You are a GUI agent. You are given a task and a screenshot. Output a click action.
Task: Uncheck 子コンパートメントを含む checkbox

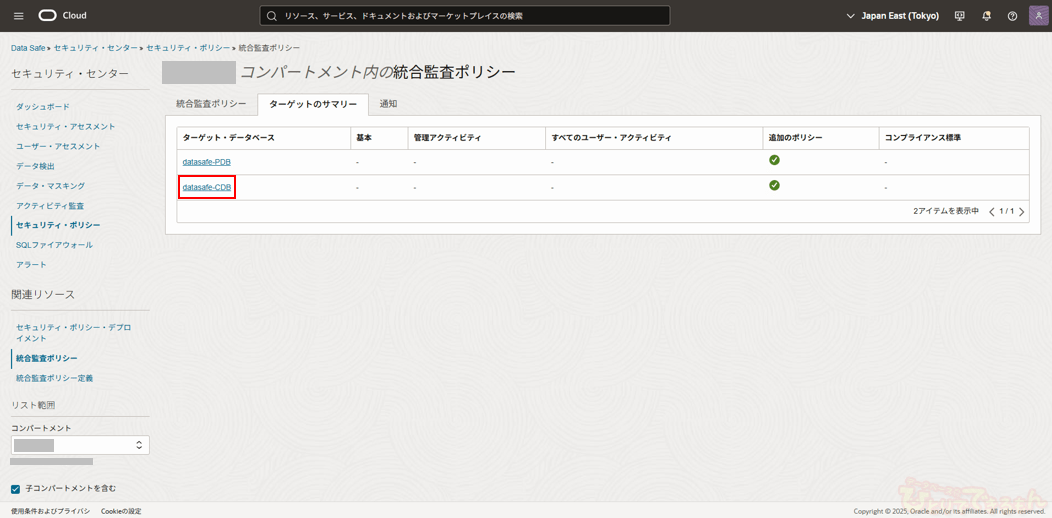point(15,488)
